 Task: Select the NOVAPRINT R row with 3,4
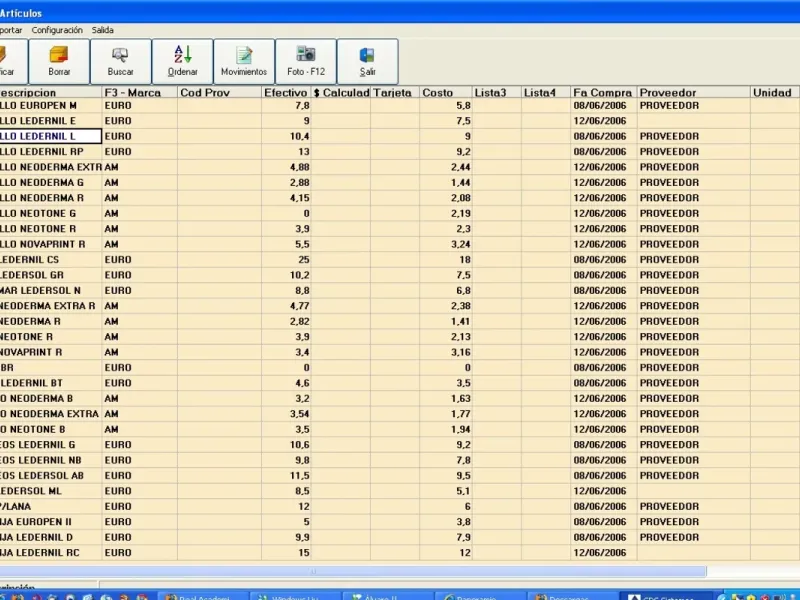(400, 352)
